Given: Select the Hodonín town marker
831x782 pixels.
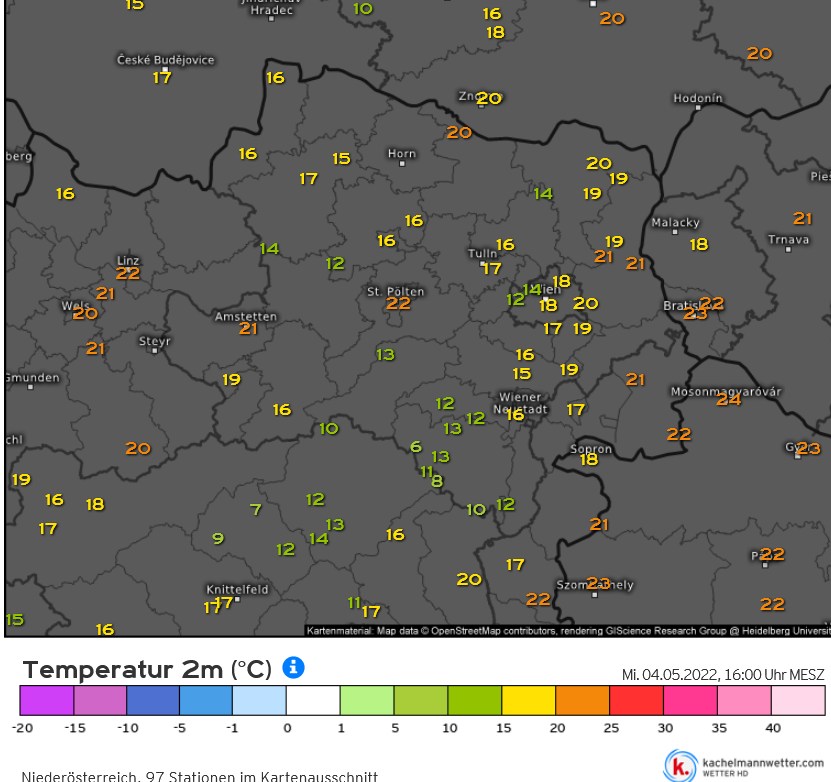Looking at the screenshot, I should [x=697, y=109].
